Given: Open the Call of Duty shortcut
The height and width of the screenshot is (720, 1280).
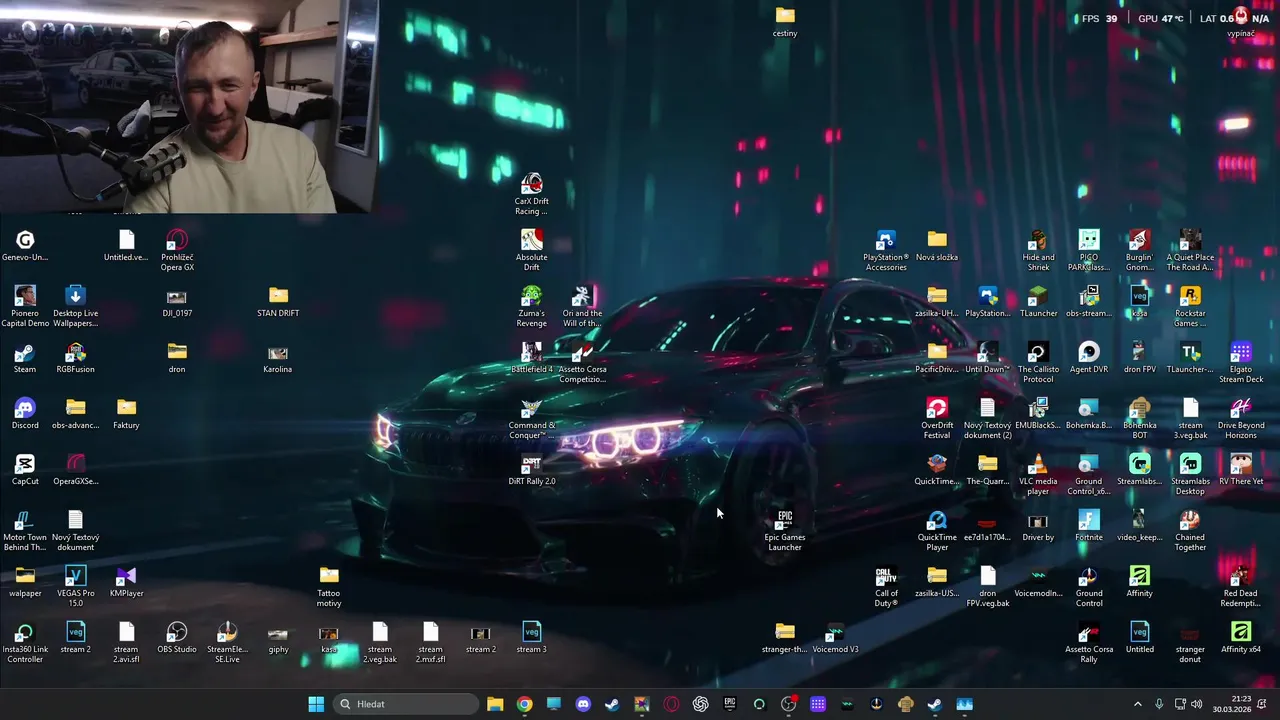Looking at the screenshot, I should click(886, 587).
